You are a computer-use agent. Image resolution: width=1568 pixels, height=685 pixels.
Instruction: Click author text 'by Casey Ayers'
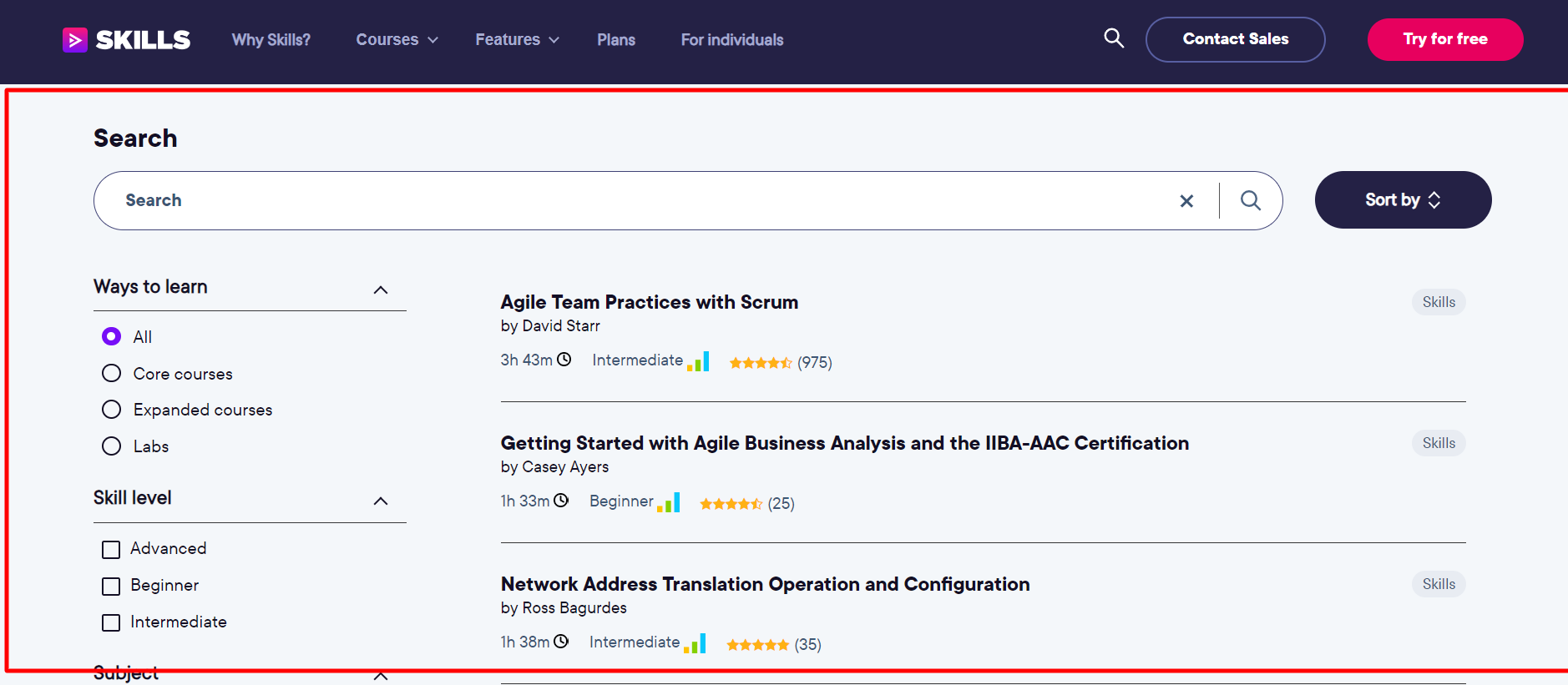554,467
